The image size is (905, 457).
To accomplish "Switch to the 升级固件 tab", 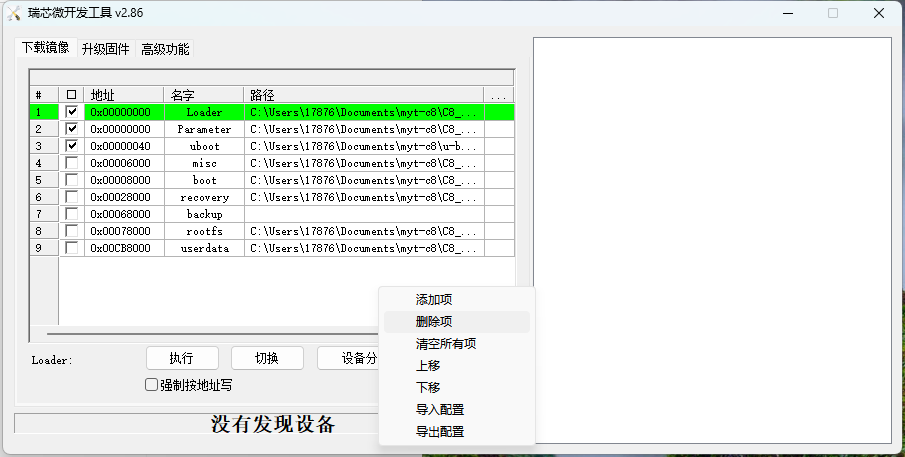I will [105, 49].
